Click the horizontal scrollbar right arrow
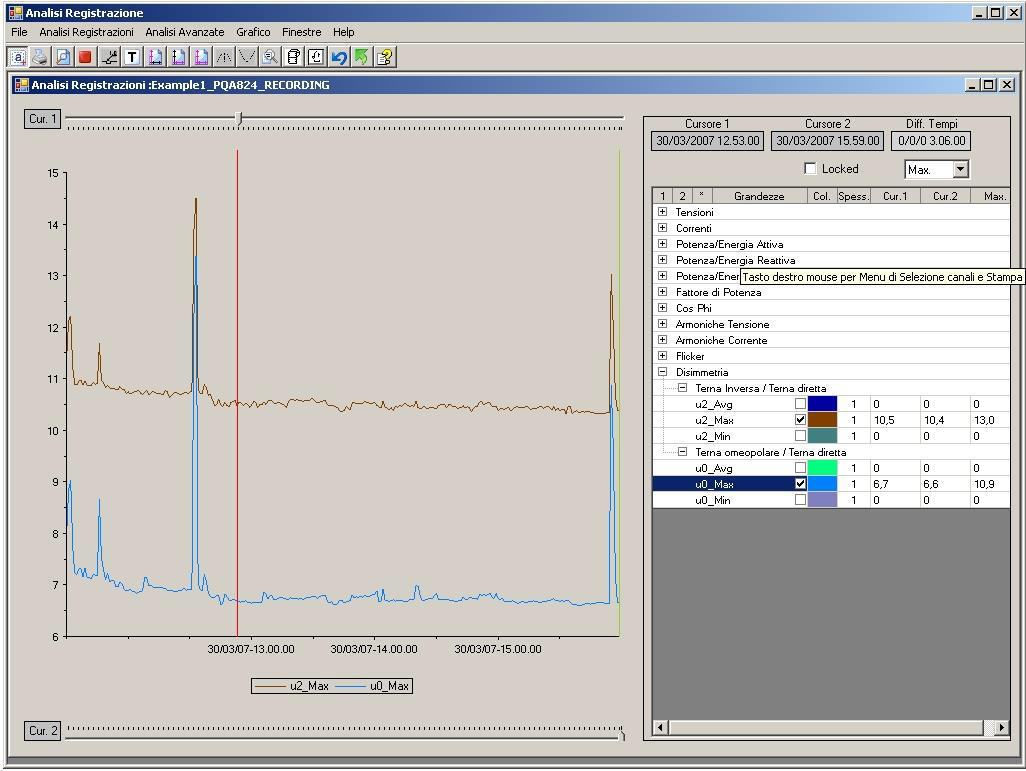 pos(1001,727)
